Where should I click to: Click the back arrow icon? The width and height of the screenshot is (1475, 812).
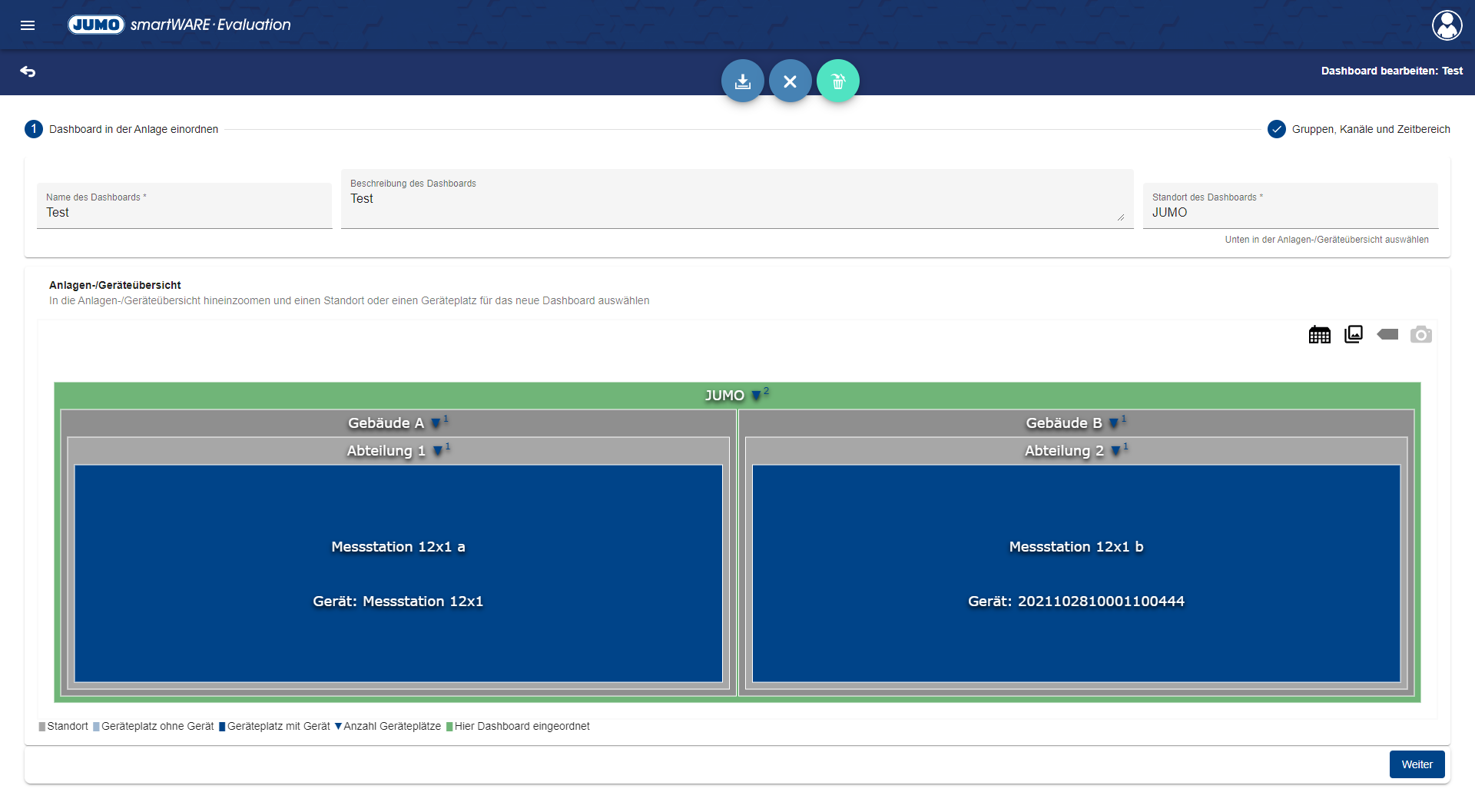click(x=28, y=71)
